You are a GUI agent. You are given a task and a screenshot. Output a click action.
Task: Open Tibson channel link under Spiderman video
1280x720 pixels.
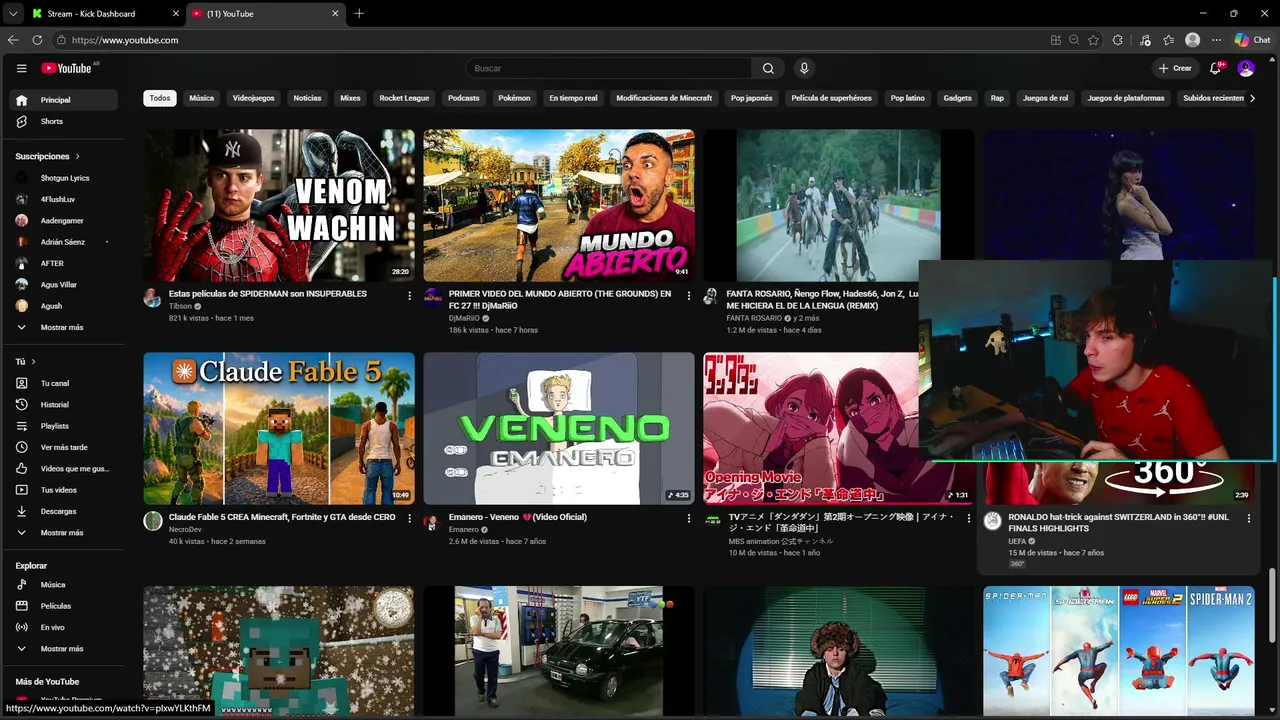[180, 306]
